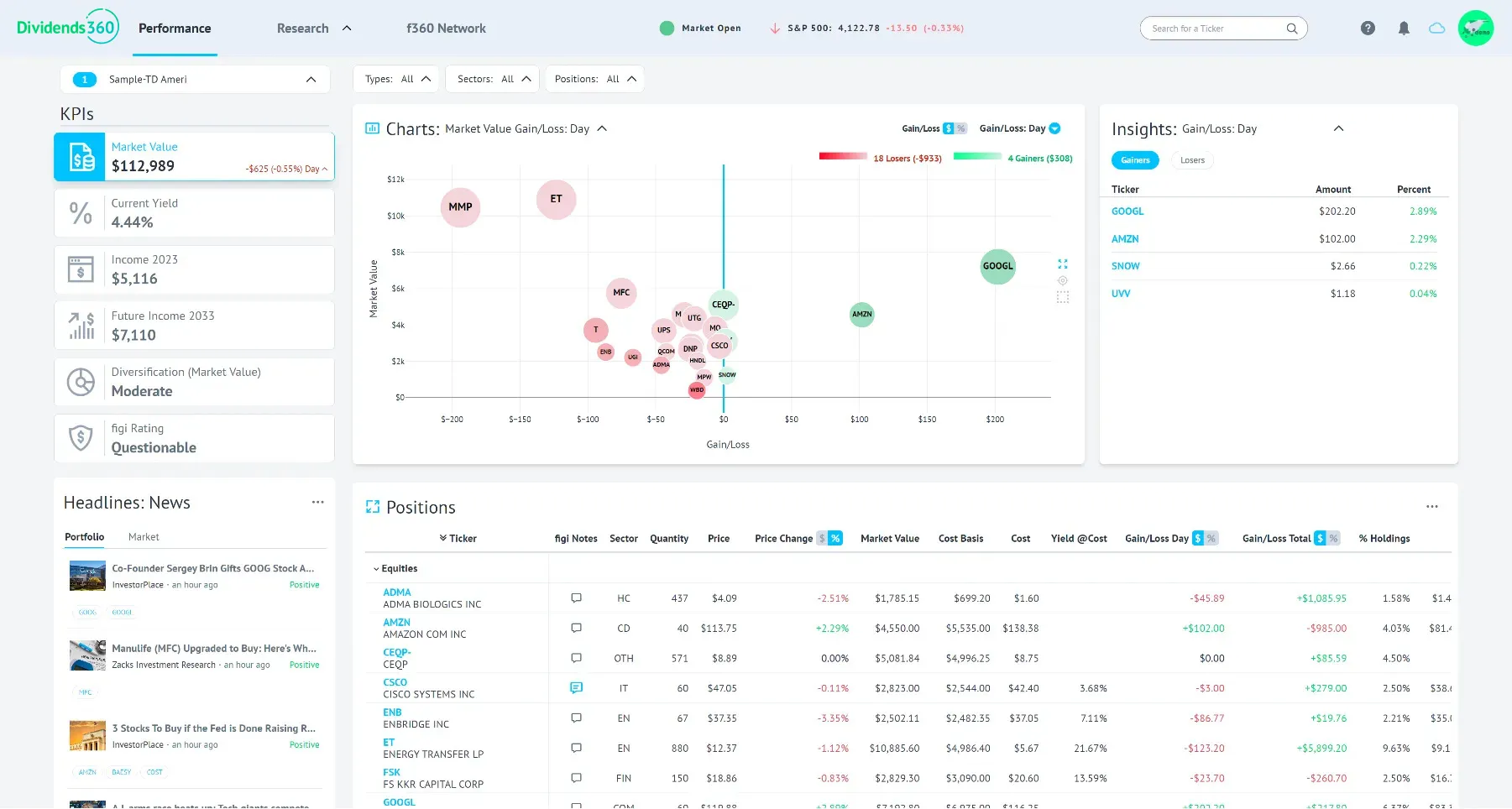Viewport: 1512px width, 809px height.
Task: Select the Market headlines tab
Action: tap(144, 536)
